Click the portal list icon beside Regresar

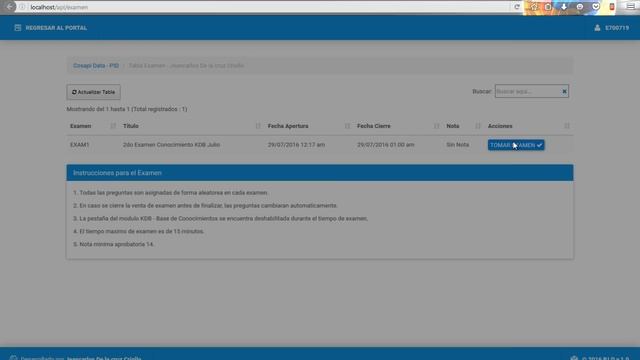pyautogui.click(x=18, y=28)
